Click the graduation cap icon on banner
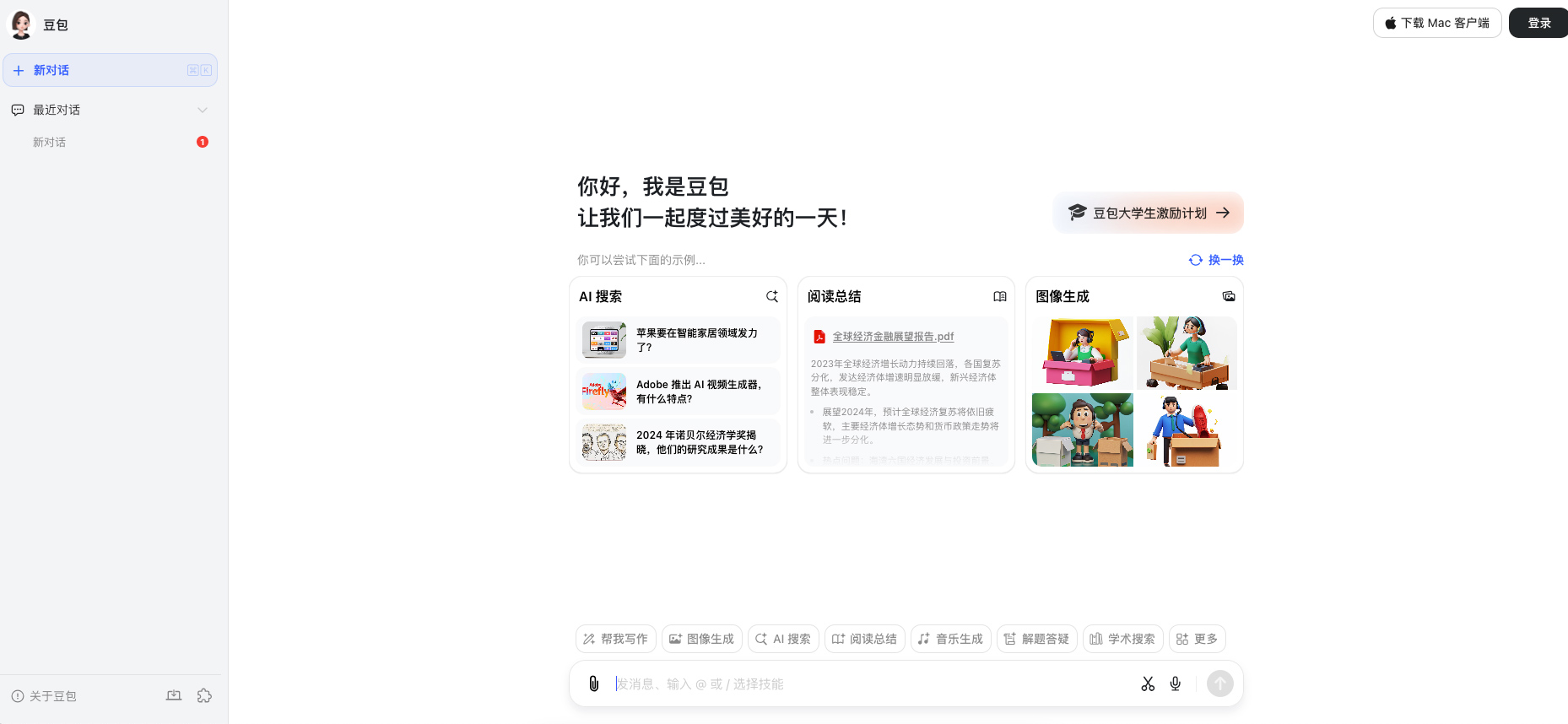Screen dimensions: 1568x724 coord(1077,212)
